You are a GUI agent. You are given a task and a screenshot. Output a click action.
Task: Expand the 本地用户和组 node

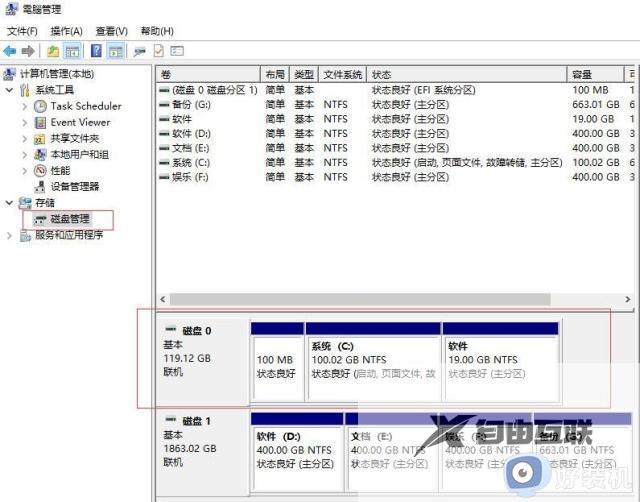tap(24, 155)
